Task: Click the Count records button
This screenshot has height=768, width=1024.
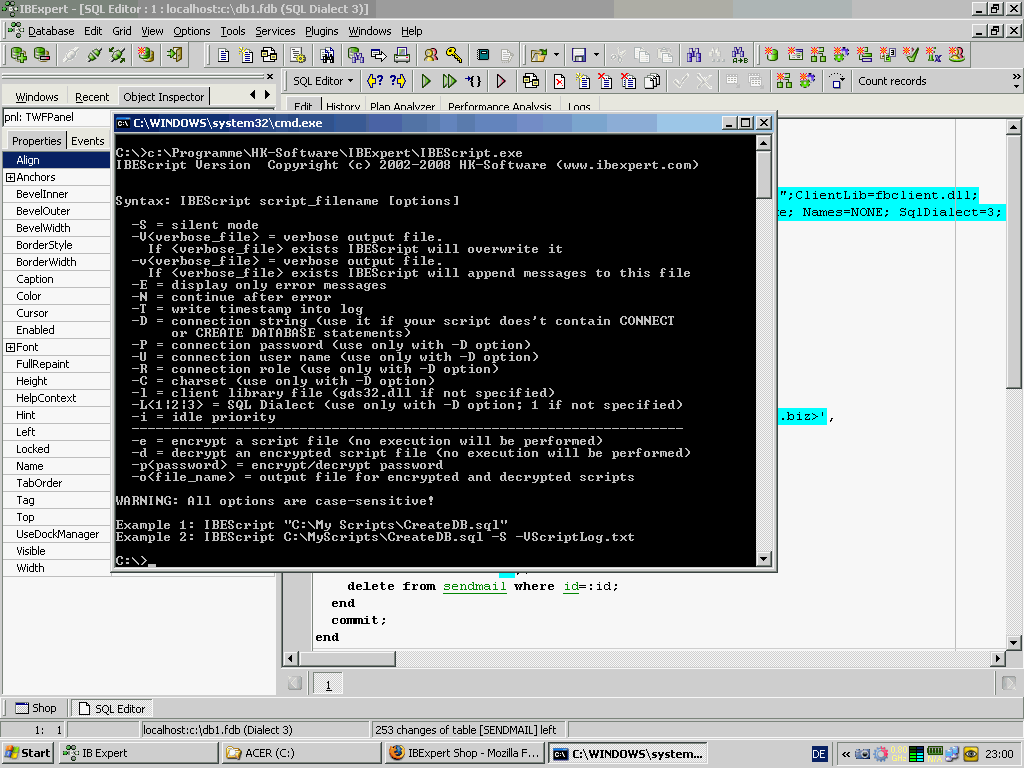Action: [892, 81]
